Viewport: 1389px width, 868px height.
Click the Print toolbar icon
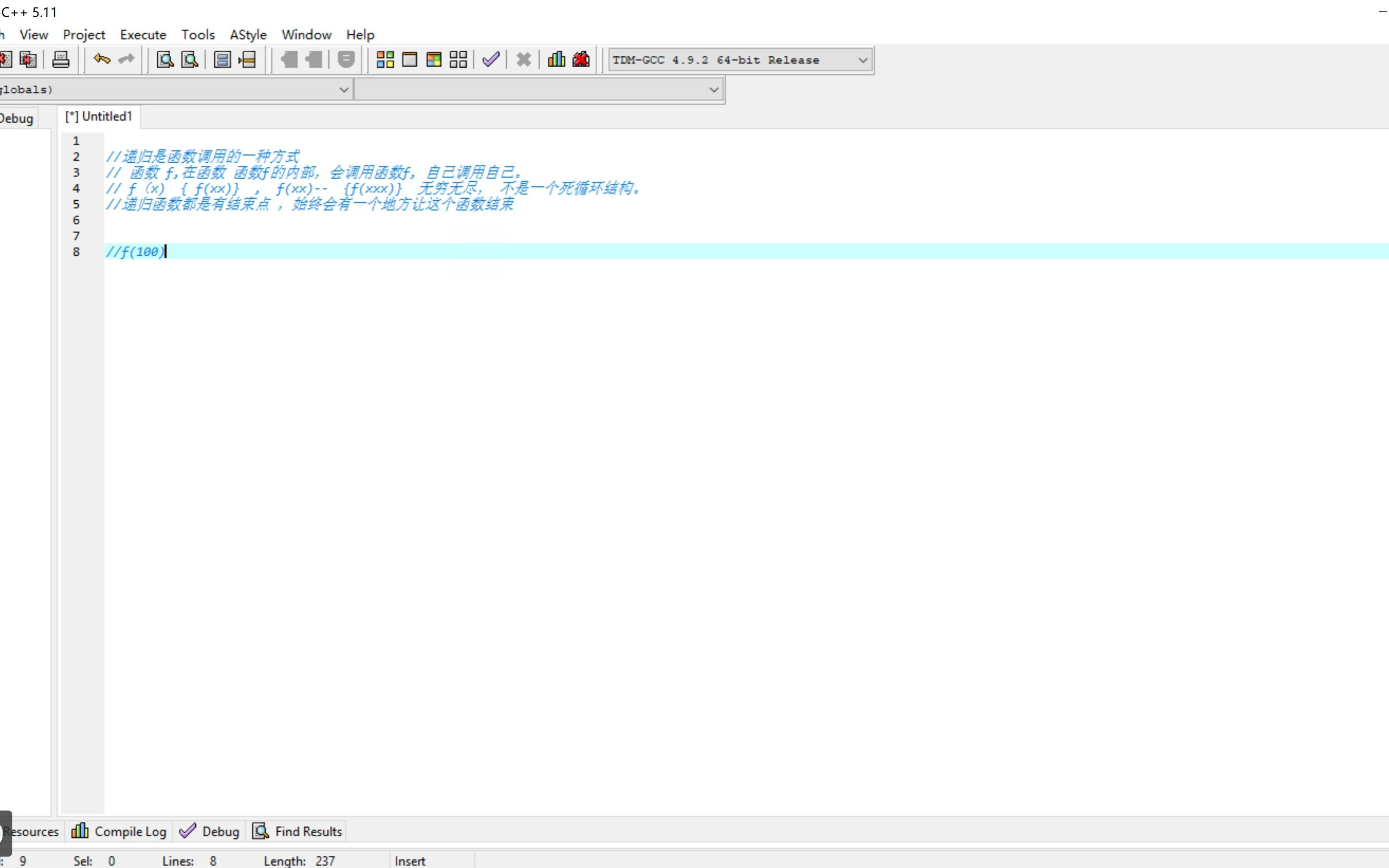[61, 60]
